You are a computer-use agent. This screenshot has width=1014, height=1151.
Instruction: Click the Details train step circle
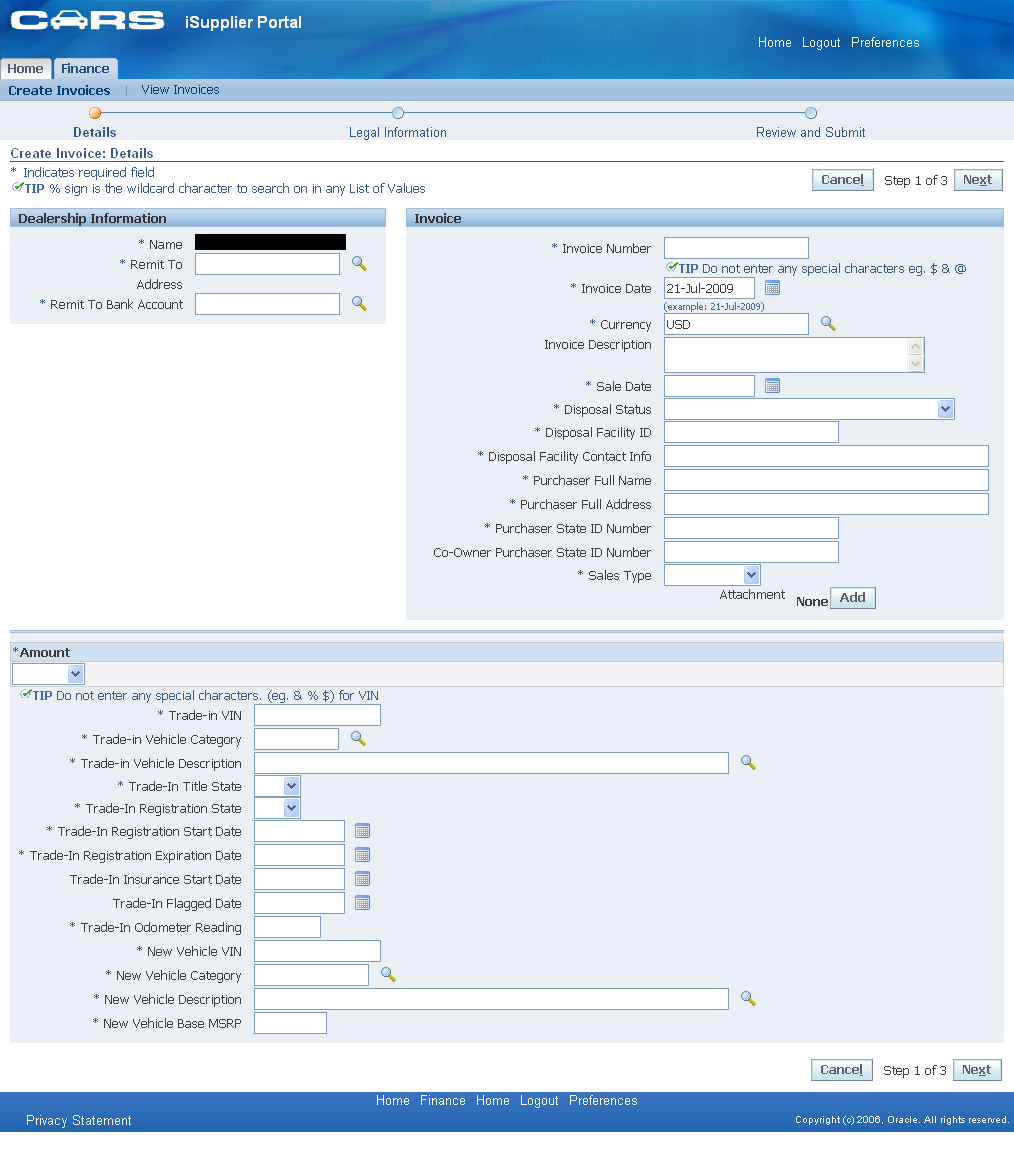point(95,113)
